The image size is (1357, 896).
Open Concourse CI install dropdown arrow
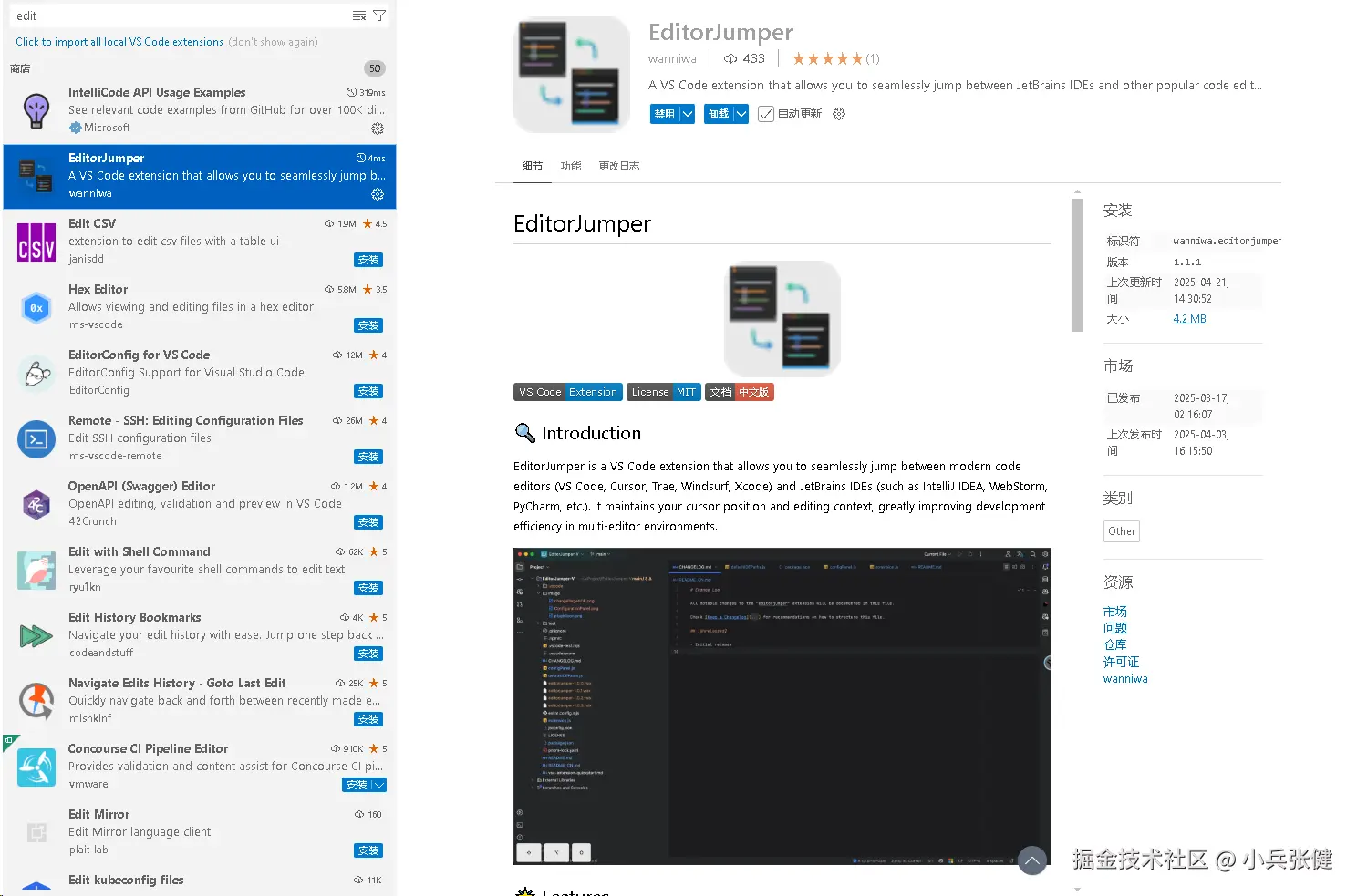pyautogui.click(x=379, y=785)
